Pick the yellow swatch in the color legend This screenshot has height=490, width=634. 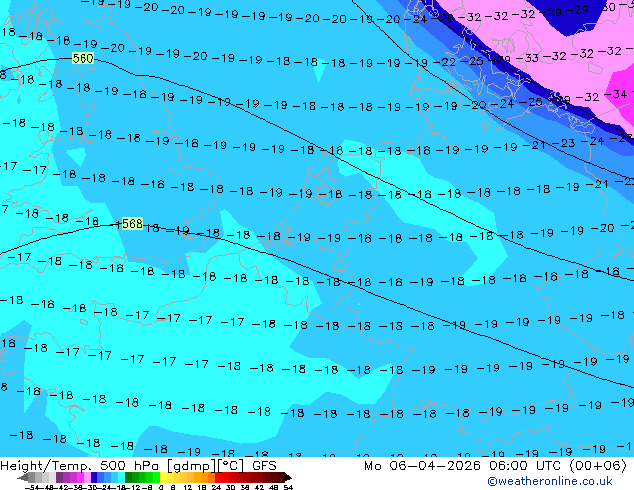(x=163, y=478)
